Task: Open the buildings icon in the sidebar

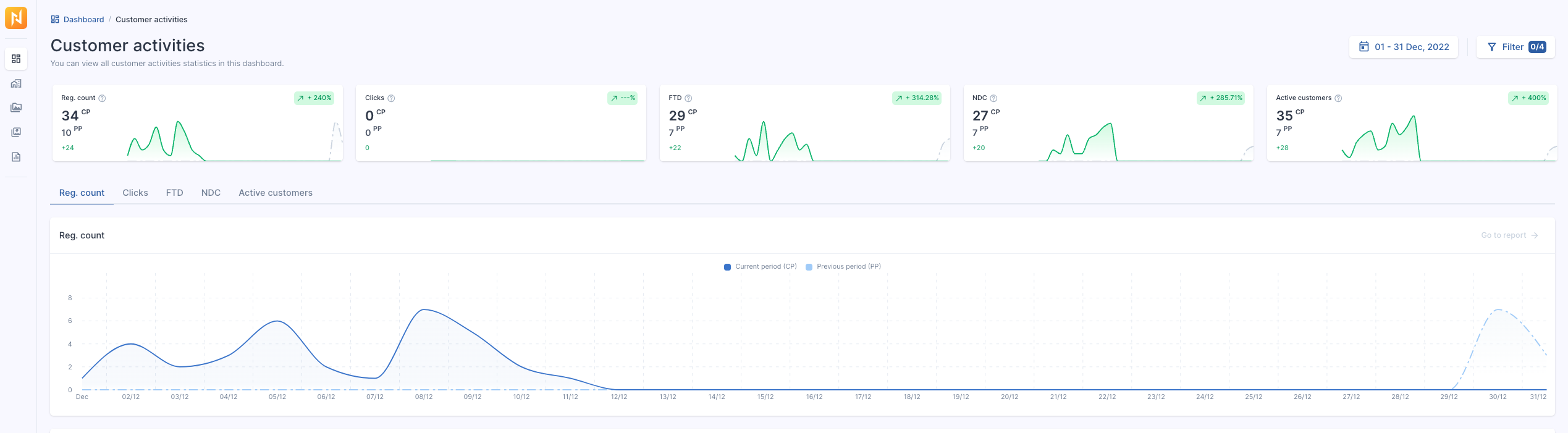Action: coord(16,83)
